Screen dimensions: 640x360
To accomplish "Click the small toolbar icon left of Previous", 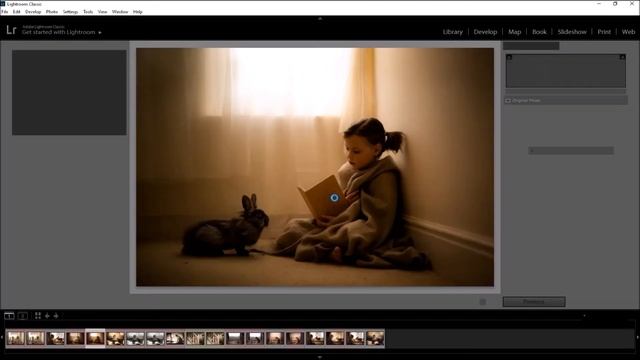I will [483, 302].
